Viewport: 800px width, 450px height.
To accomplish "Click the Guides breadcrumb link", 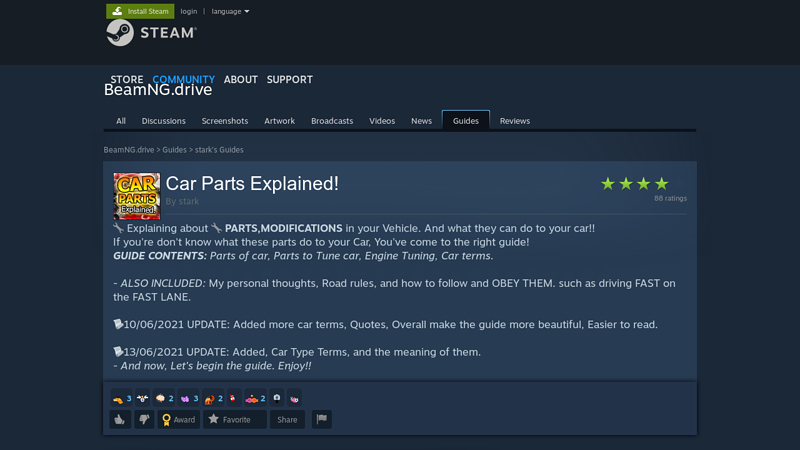I will [x=174, y=149].
